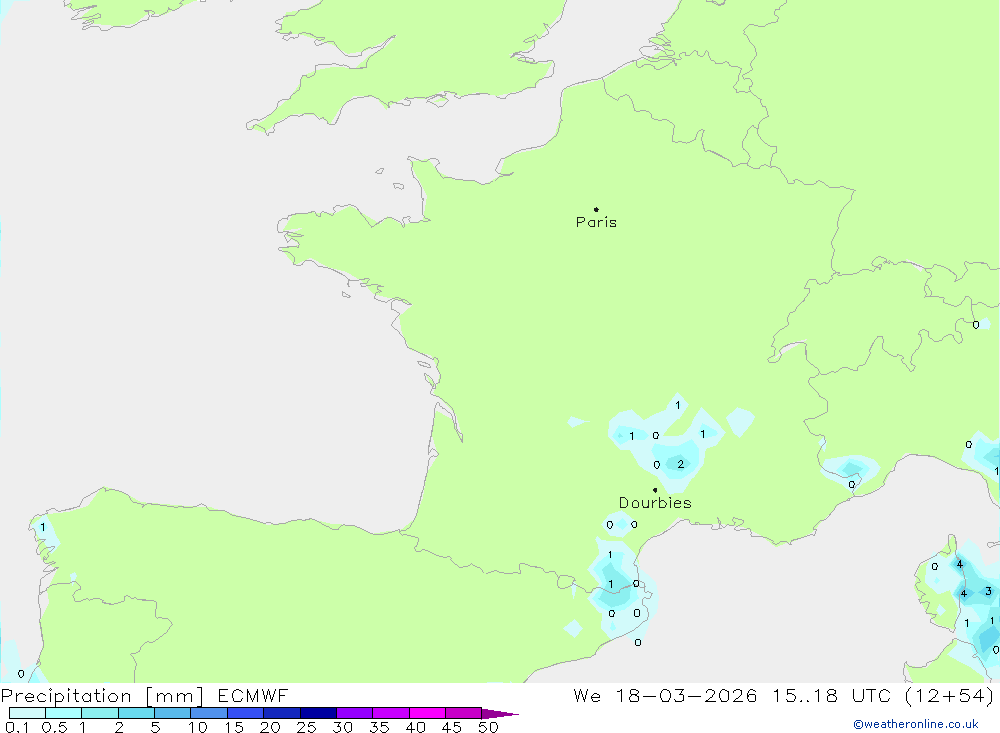Image resolution: width=1000 pixels, height=733 pixels.
Task: Open the weatheronline.co.uk copyright link
Action: [916, 724]
